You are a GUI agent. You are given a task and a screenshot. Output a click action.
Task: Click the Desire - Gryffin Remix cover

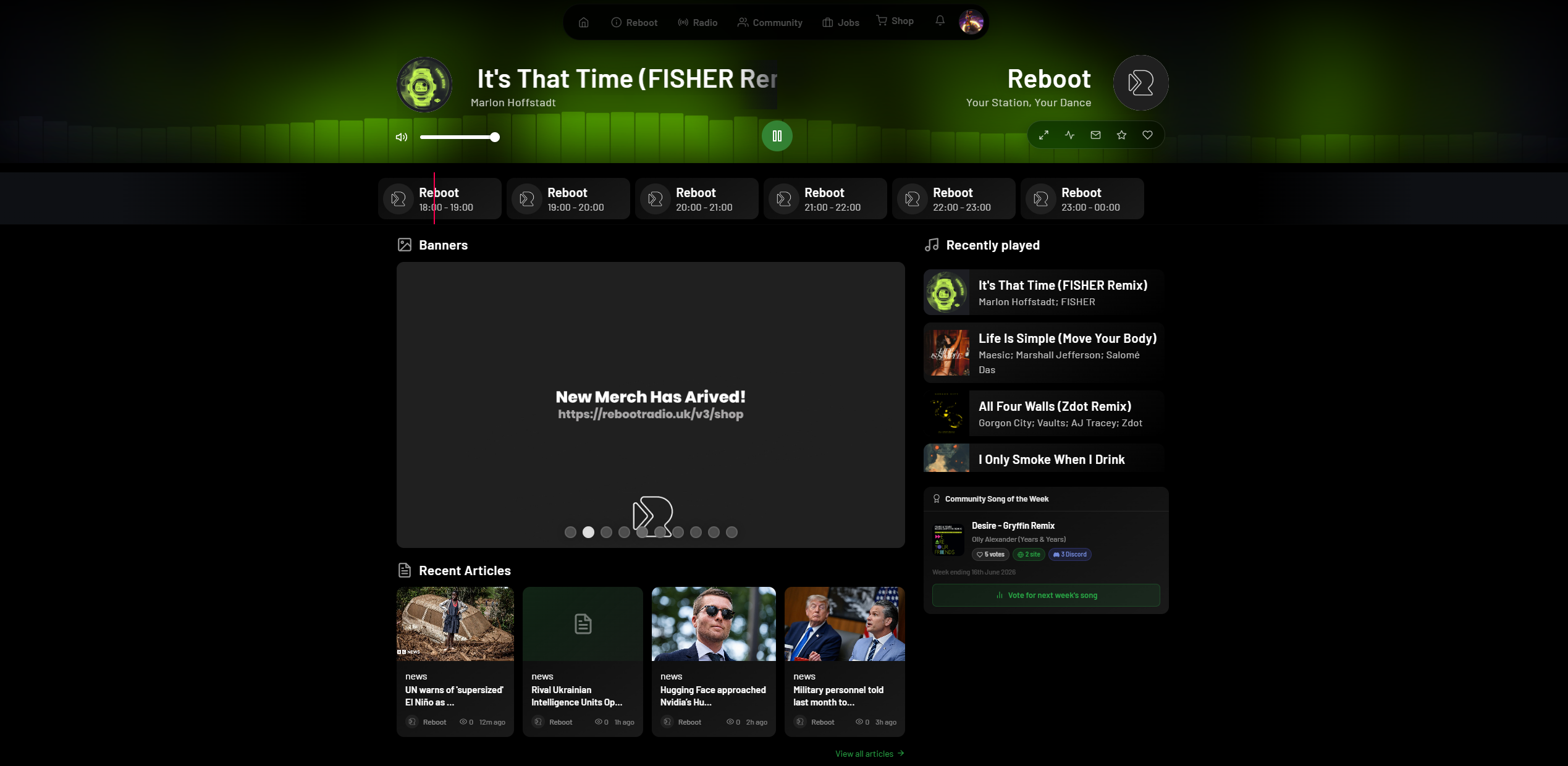tap(948, 540)
